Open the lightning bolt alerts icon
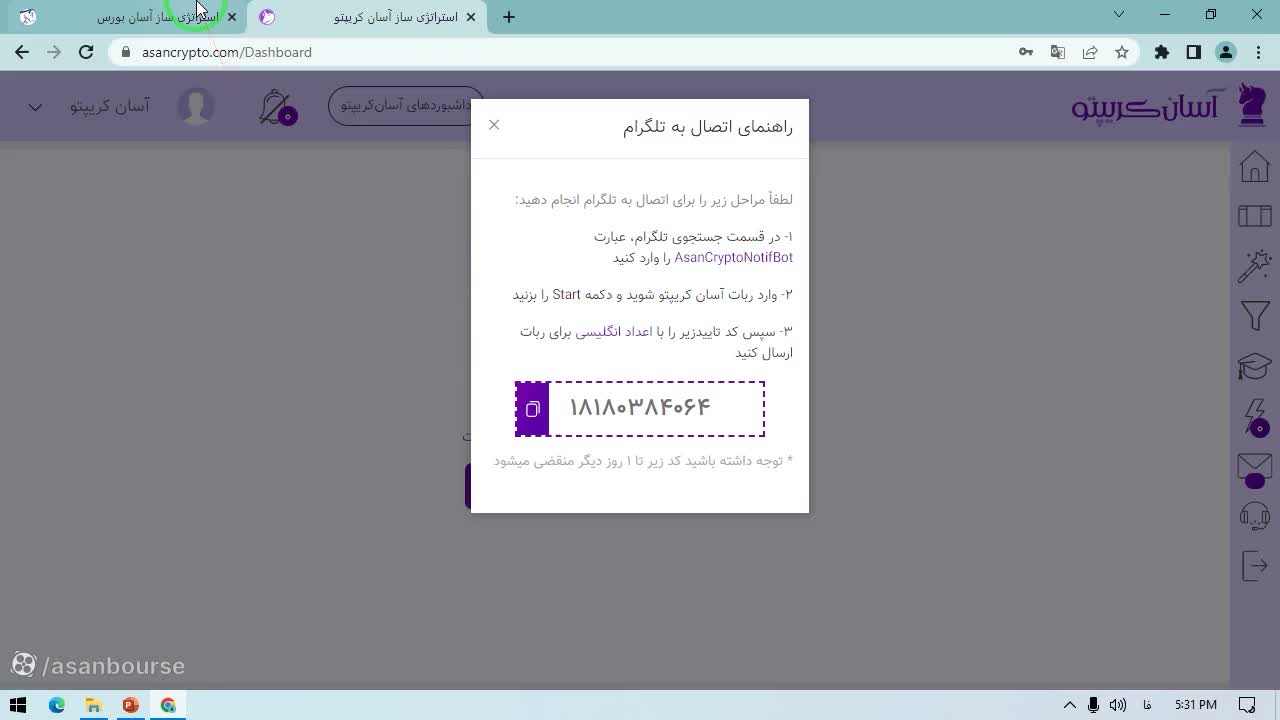1280x720 pixels. (1255, 417)
